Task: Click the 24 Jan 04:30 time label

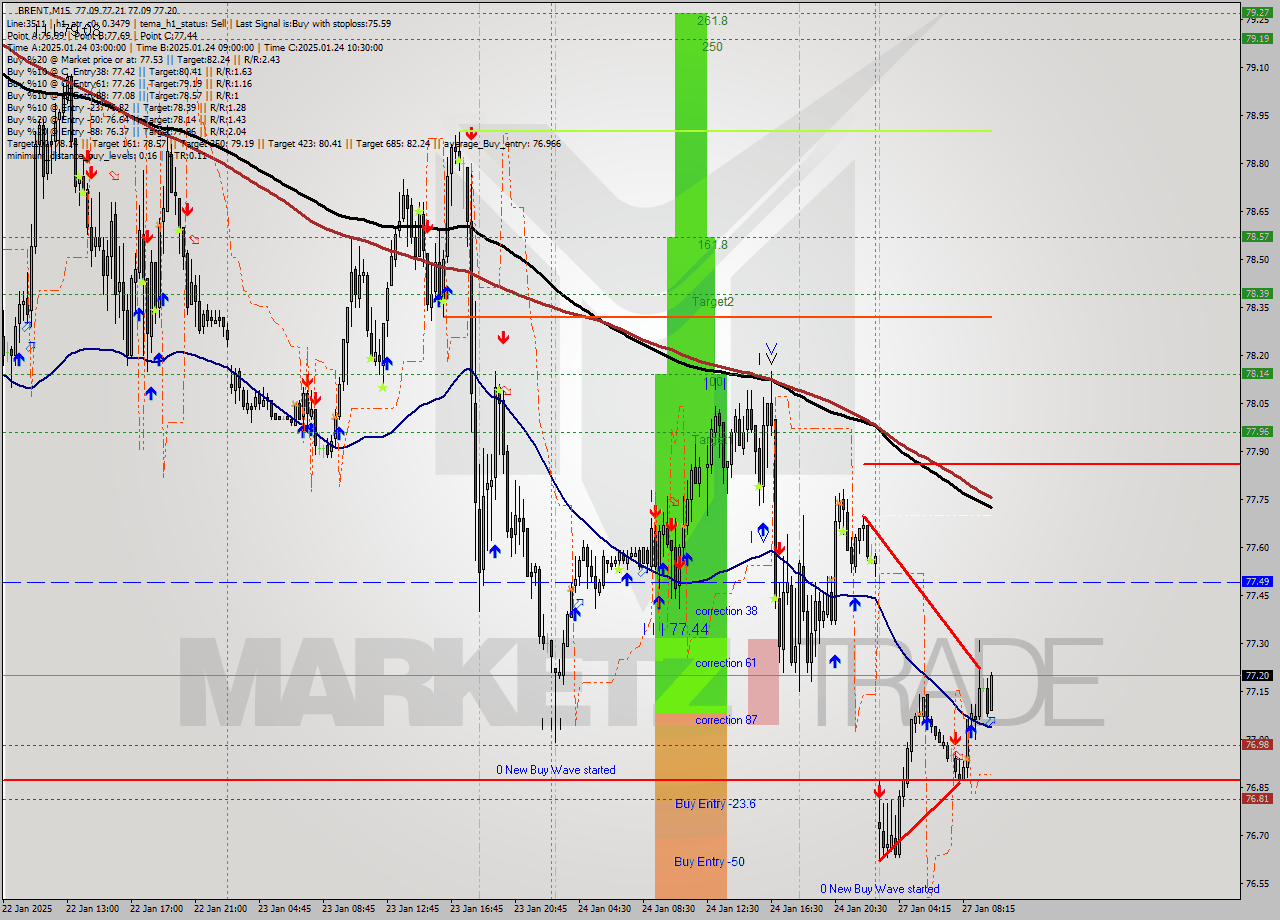Action: [606, 909]
